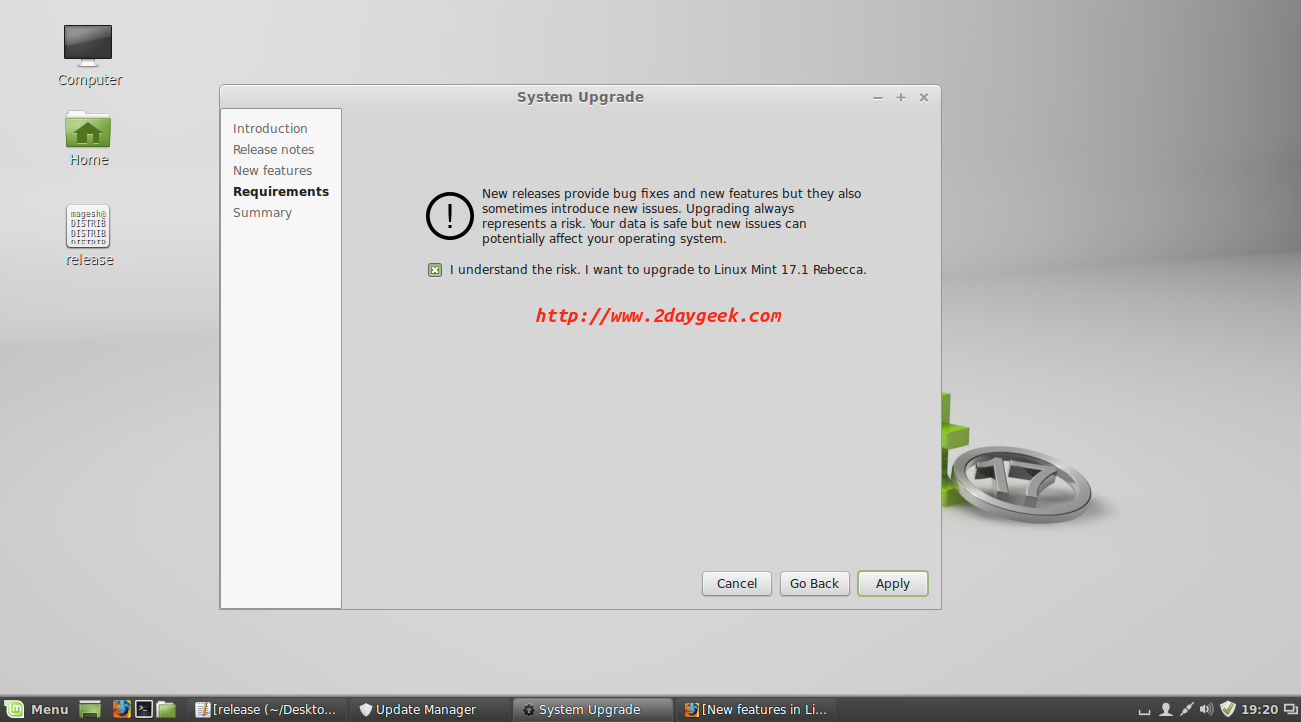The width and height of the screenshot is (1301, 722).
Task: Click the Go Back button
Action: click(815, 583)
